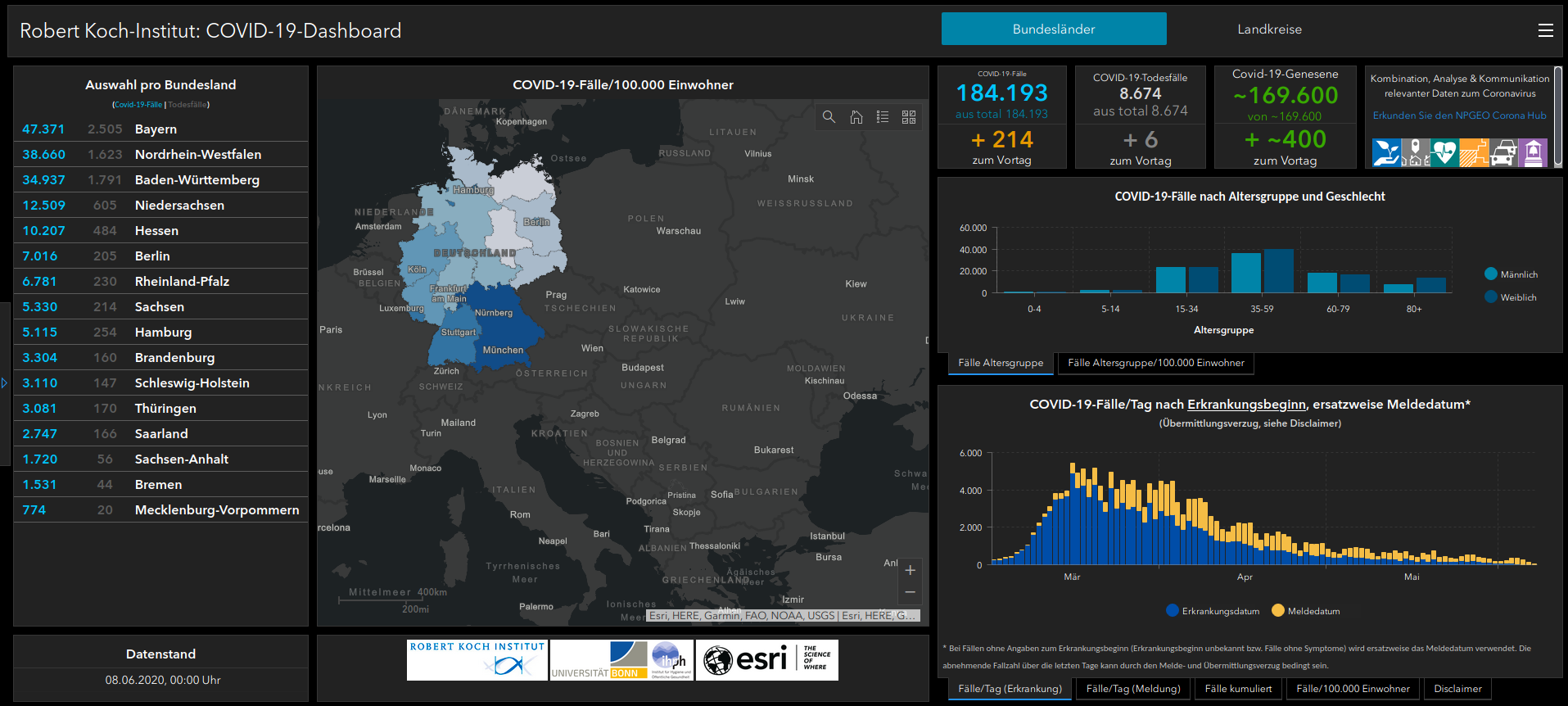This screenshot has width=1568, height=706.
Task: Open the NPGEO Corona Hub link
Action: pos(1459,115)
